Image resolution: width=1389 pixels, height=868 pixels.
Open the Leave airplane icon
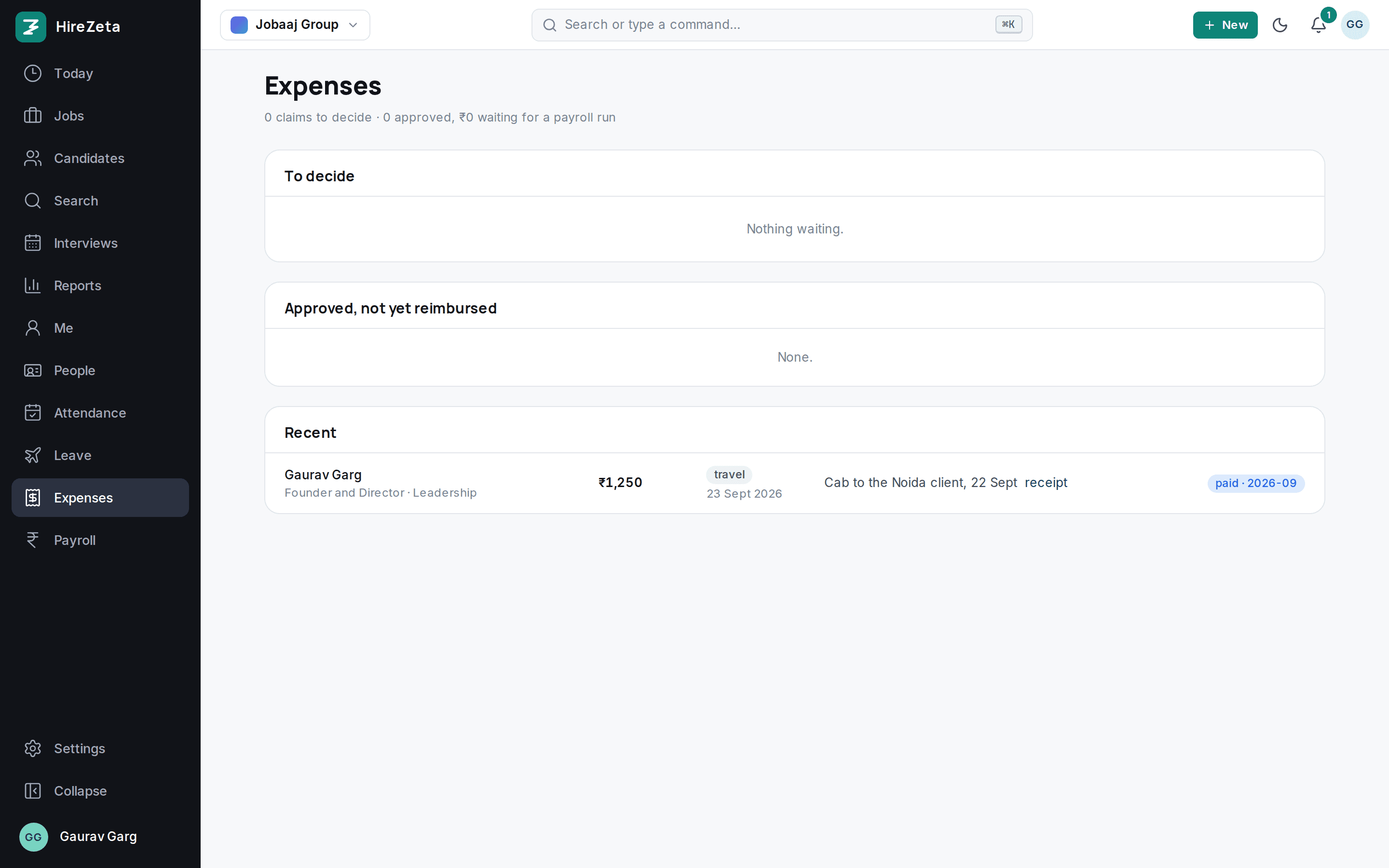(33, 456)
